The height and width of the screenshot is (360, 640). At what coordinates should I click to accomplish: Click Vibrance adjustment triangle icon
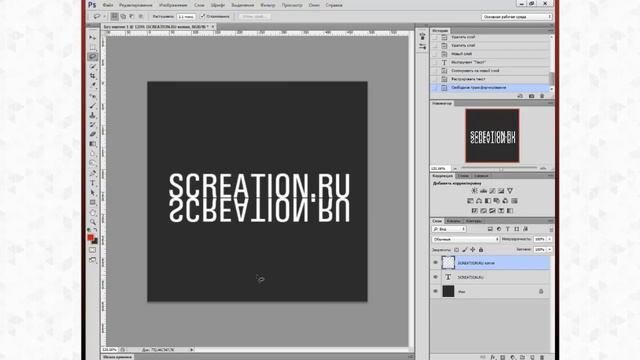(x=510, y=191)
